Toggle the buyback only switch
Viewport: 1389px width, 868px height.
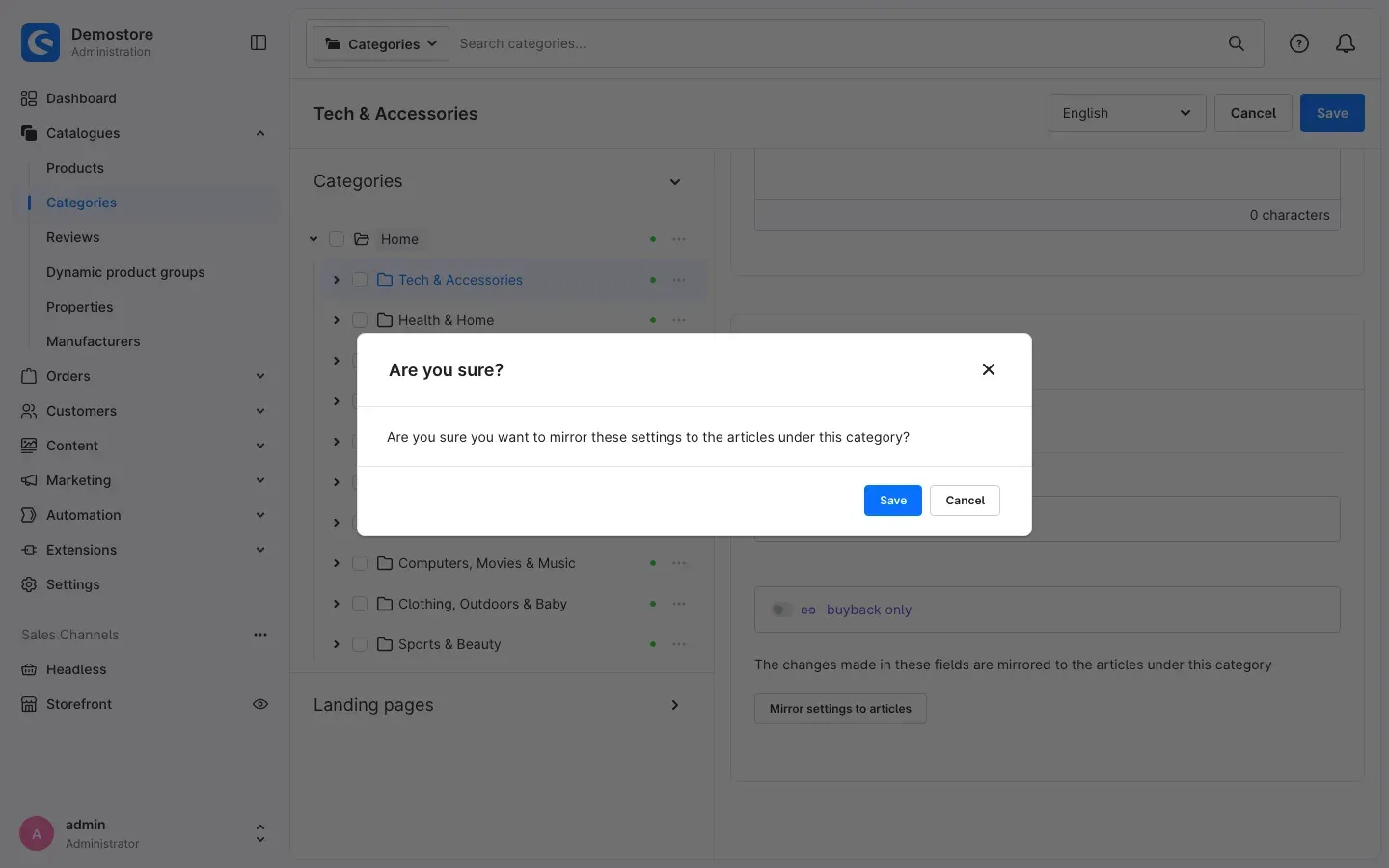coord(782,610)
